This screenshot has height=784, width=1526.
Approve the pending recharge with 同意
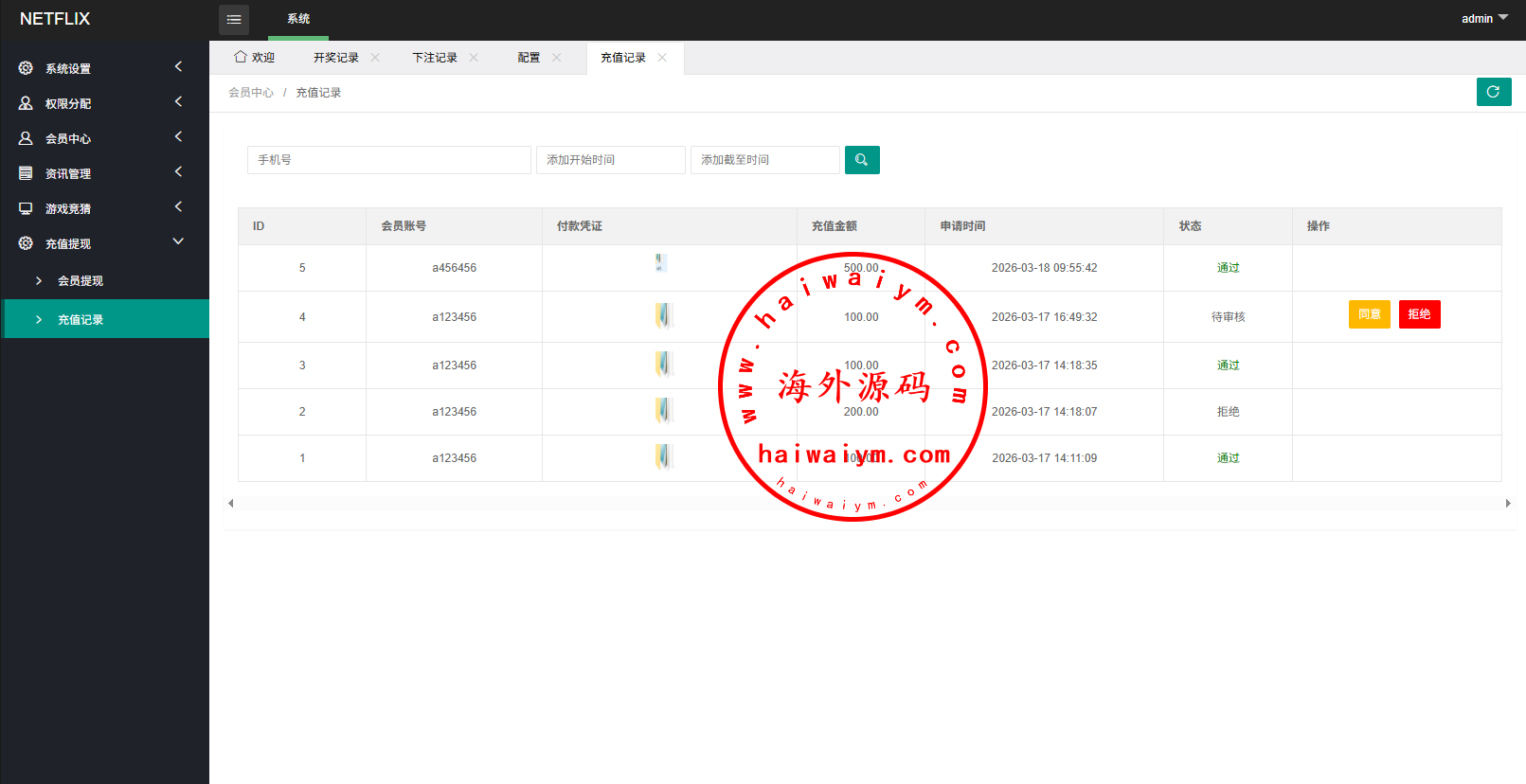(1369, 314)
